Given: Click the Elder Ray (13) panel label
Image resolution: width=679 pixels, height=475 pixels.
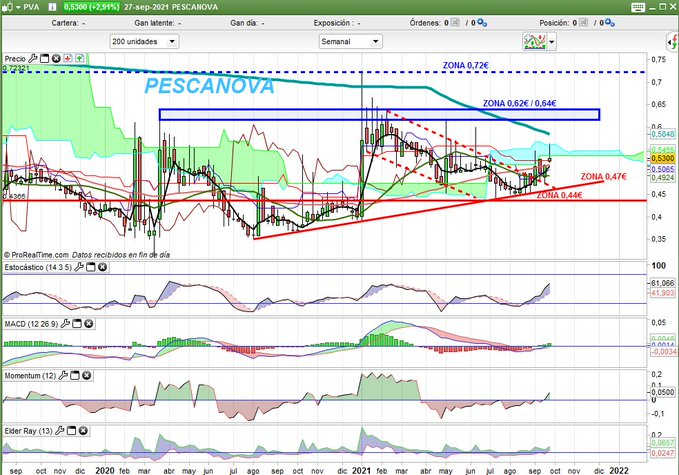Looking at the screenshot, I should tap(28, 431).
